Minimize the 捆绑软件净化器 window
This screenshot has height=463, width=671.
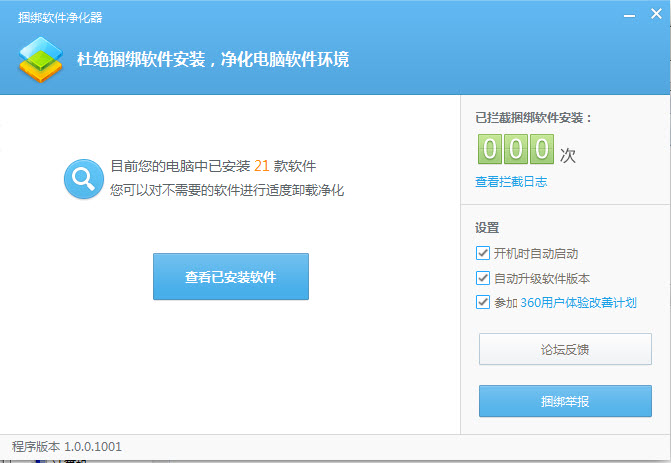(629, 16)
